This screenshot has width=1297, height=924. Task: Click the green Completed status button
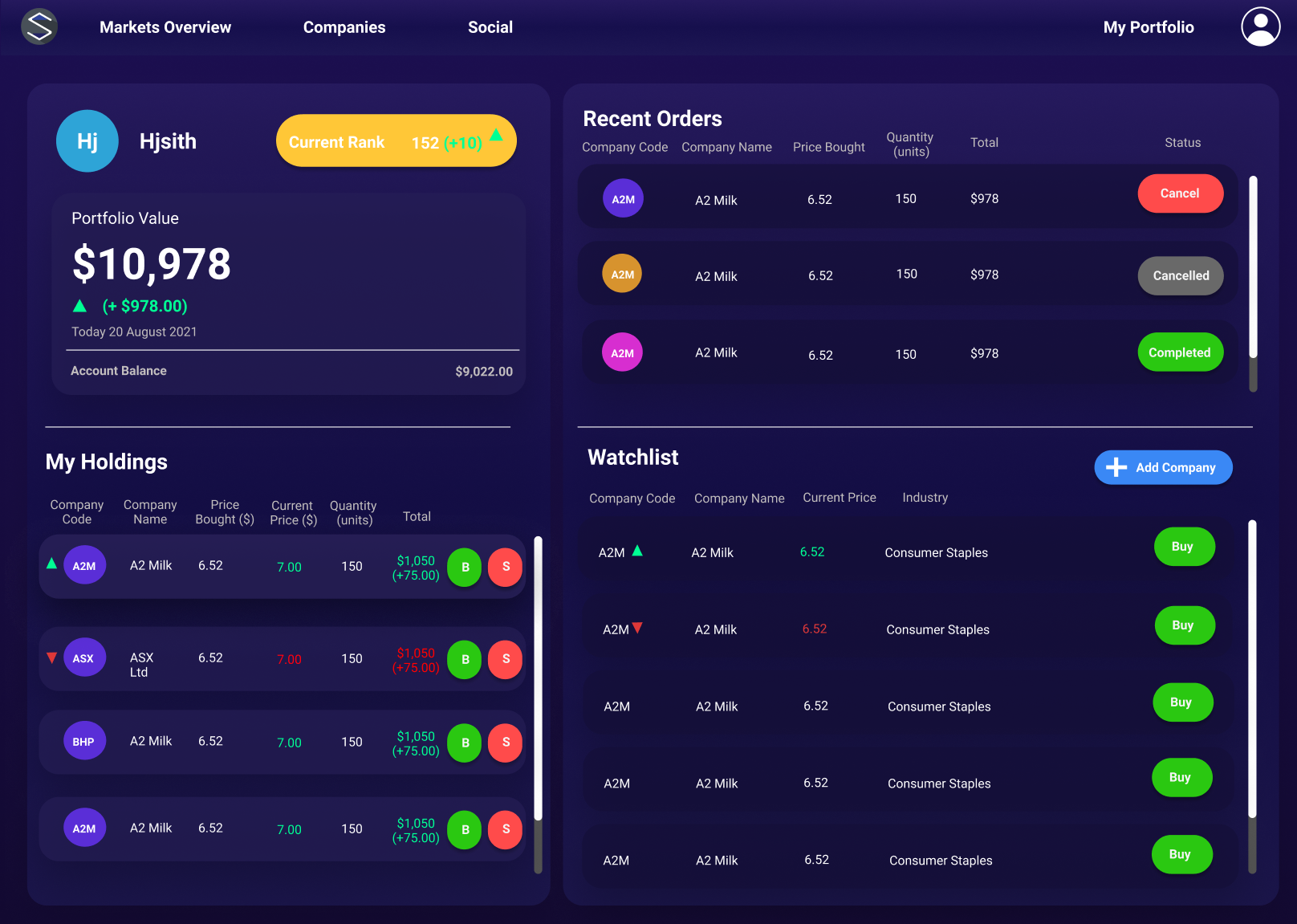tap(1181, 352)
